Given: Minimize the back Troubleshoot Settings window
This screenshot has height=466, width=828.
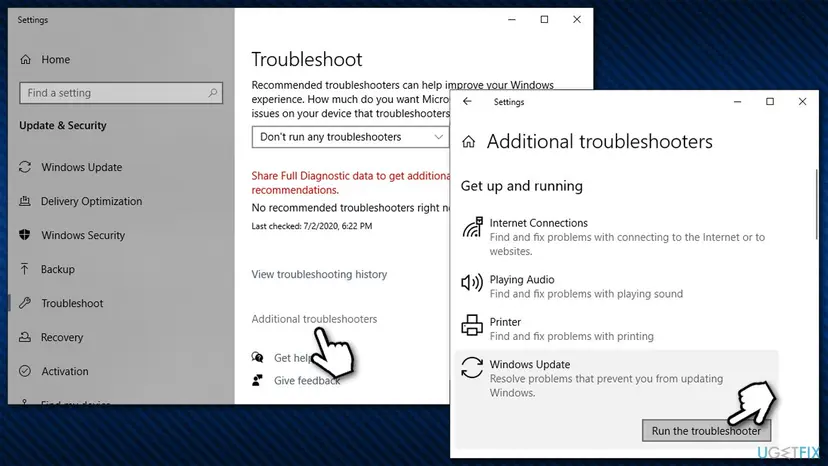Looking at the screenshot, I should pyautogui.click(x=512, y=20).
